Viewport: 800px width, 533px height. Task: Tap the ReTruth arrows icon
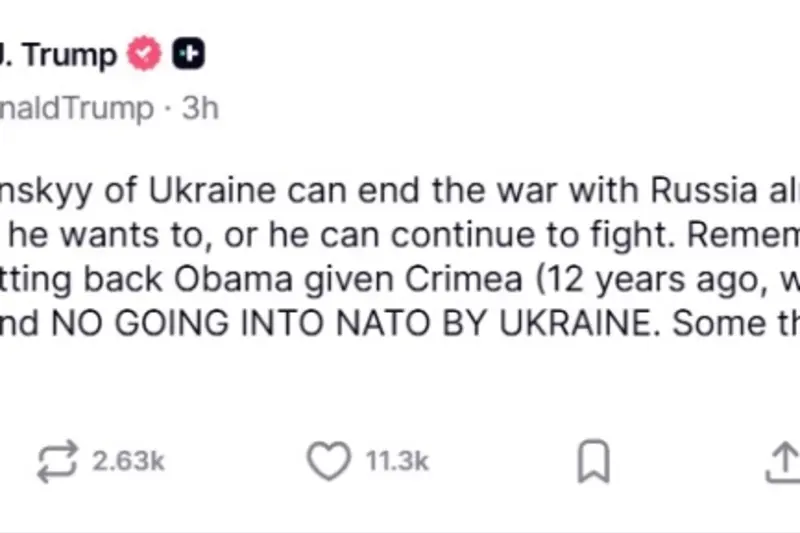(x=57, y=461)
